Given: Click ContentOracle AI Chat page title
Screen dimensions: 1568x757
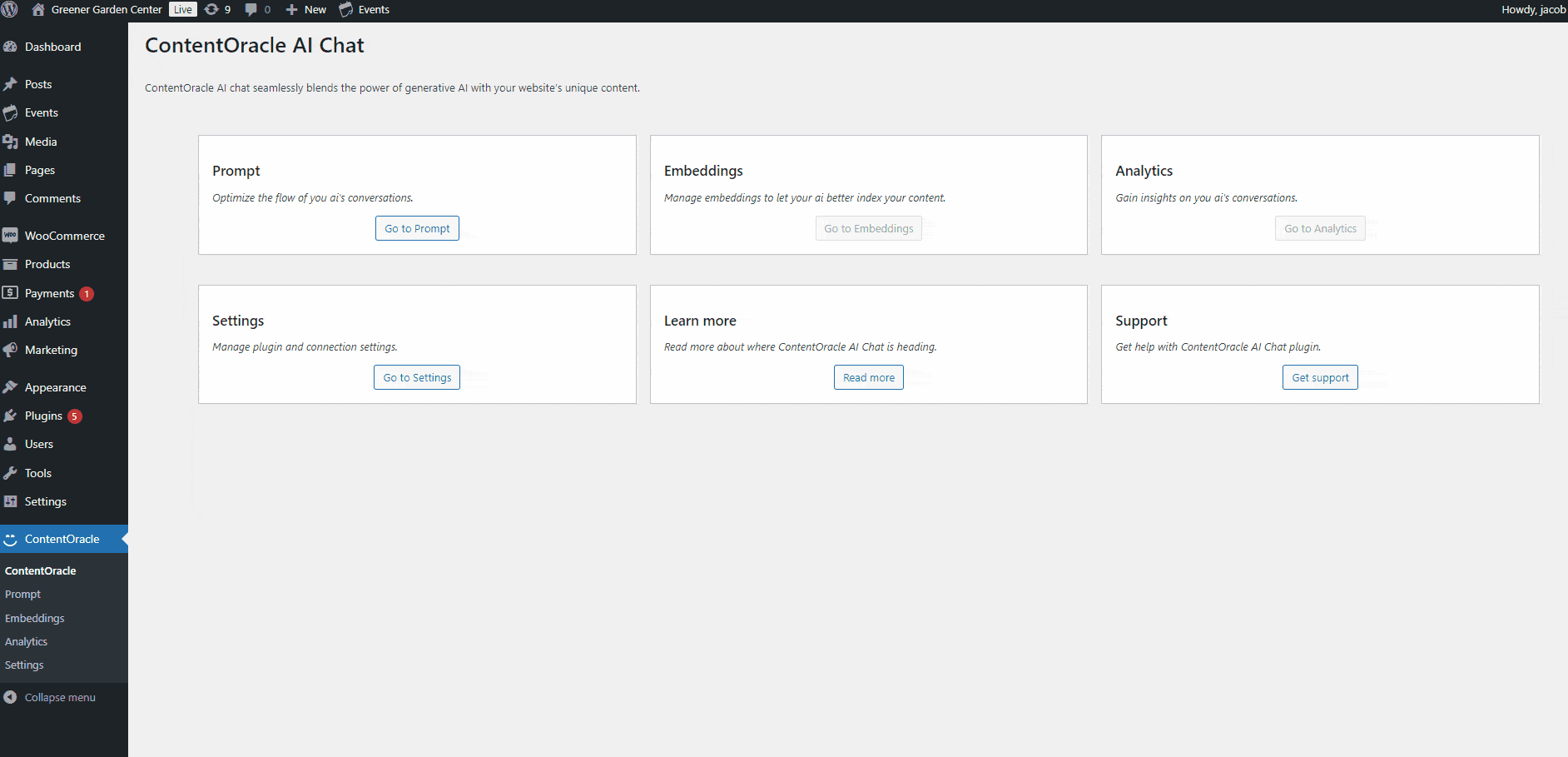Looking at the screenshot, I should pyautogui.click(x=255, y=46).
